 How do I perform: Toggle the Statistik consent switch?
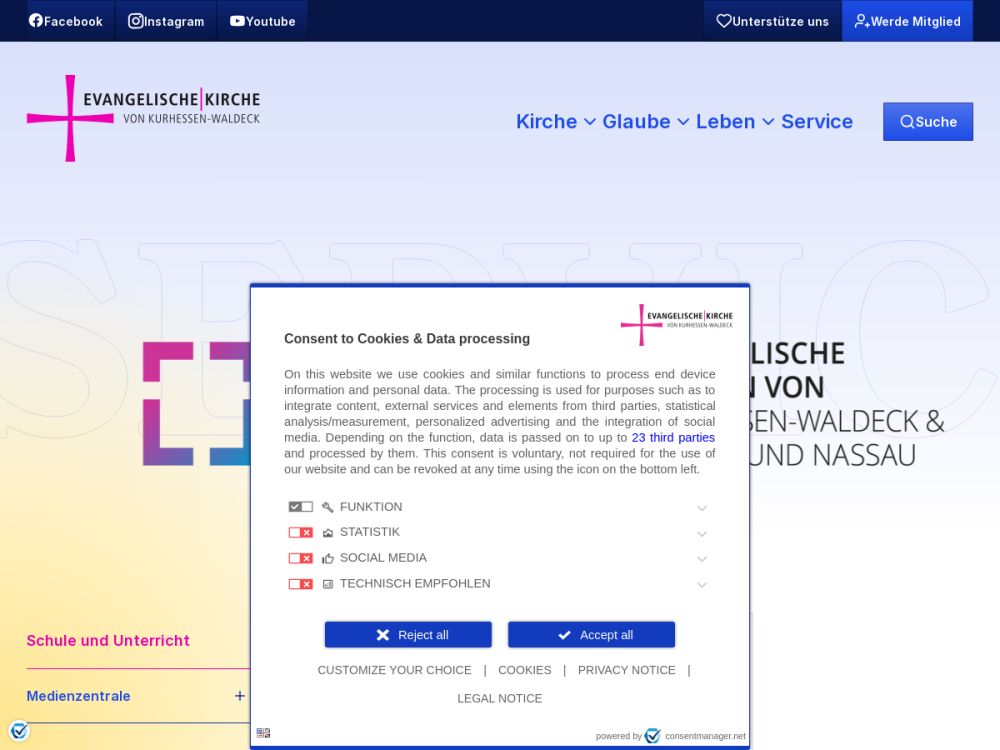(x=300, y=533)
